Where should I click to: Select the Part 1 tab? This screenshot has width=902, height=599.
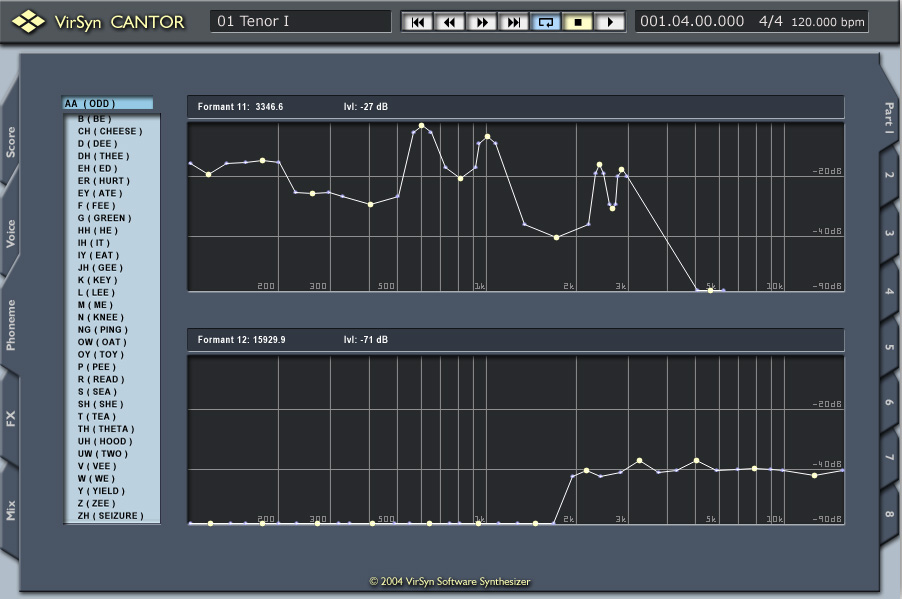pyautogui.click(x=889, y=118)
